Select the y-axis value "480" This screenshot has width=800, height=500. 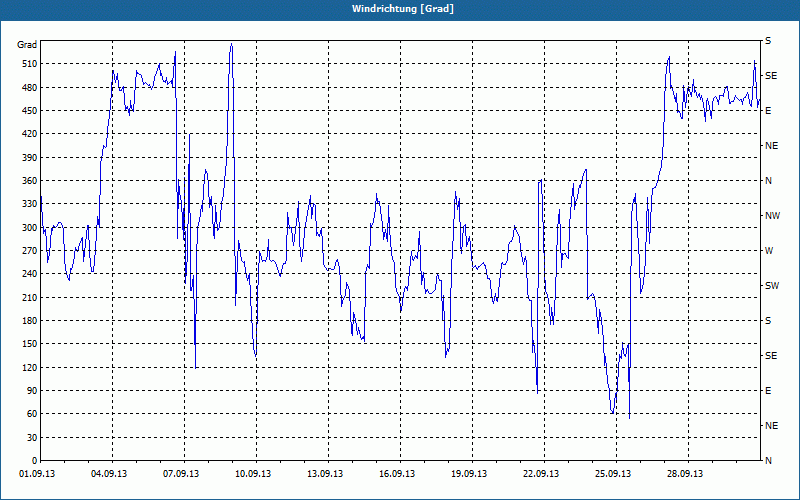(30, 87)
